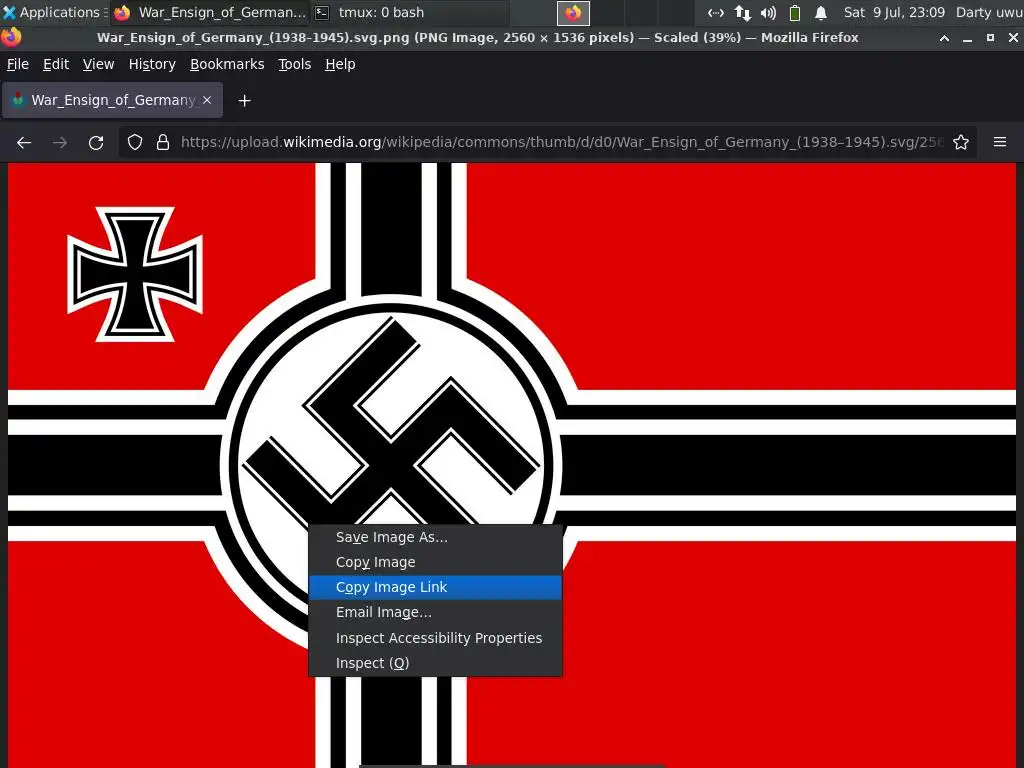
Task: Open the Firefox hamburger application menu
Action: pyautogui.click(x=1000, y=142)
